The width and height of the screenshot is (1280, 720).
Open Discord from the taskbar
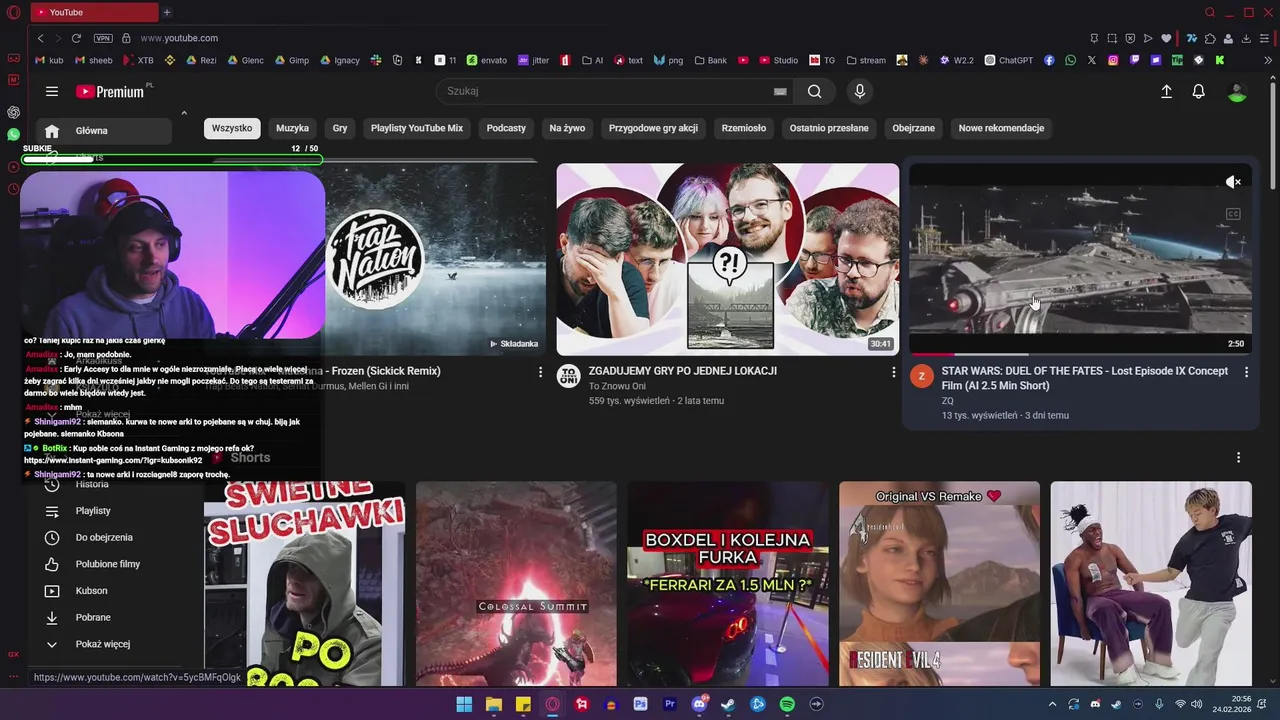click(699, 704)
